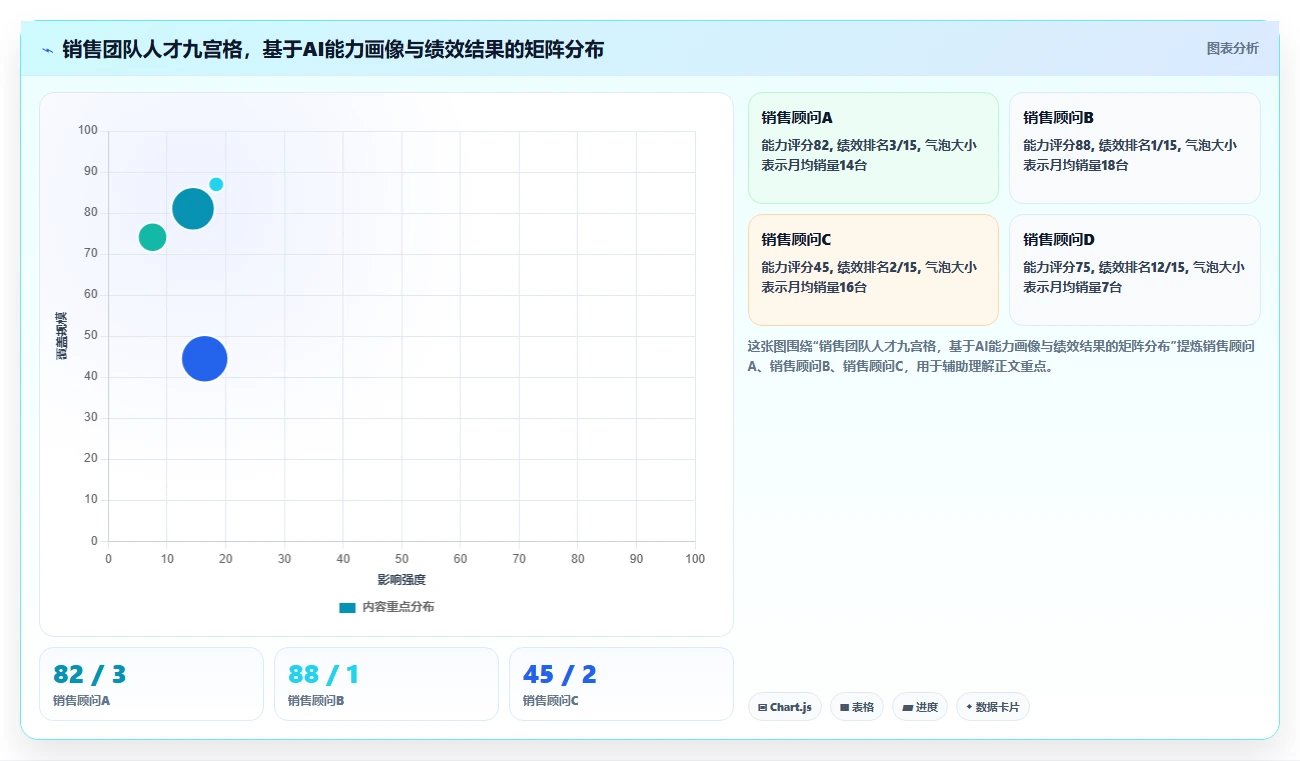This screenshot has width=1300, height=761.
Task: Click the icon in the 进度 chip
Action: (x=907, y=707)
